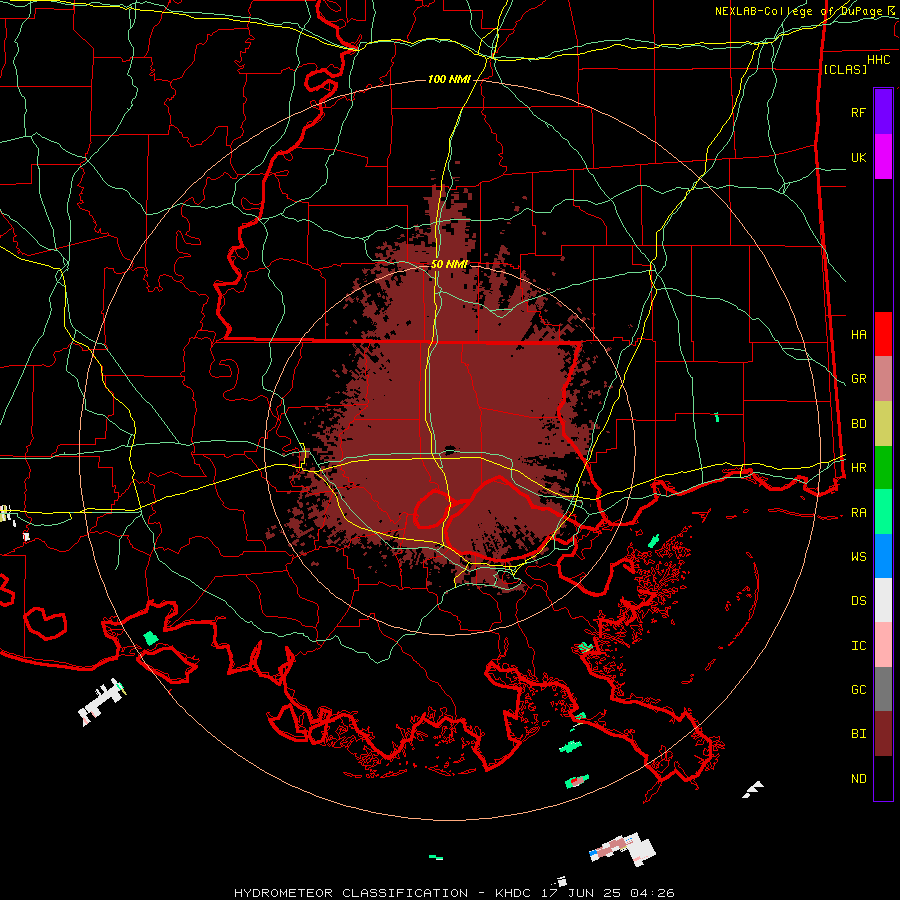
Task: Click the BI dark red legend swatch
Action: 883,734
